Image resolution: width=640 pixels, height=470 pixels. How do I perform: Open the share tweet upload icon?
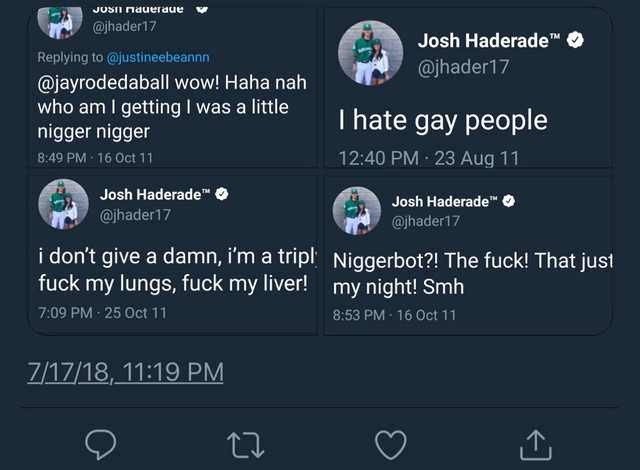pos(536,445)
